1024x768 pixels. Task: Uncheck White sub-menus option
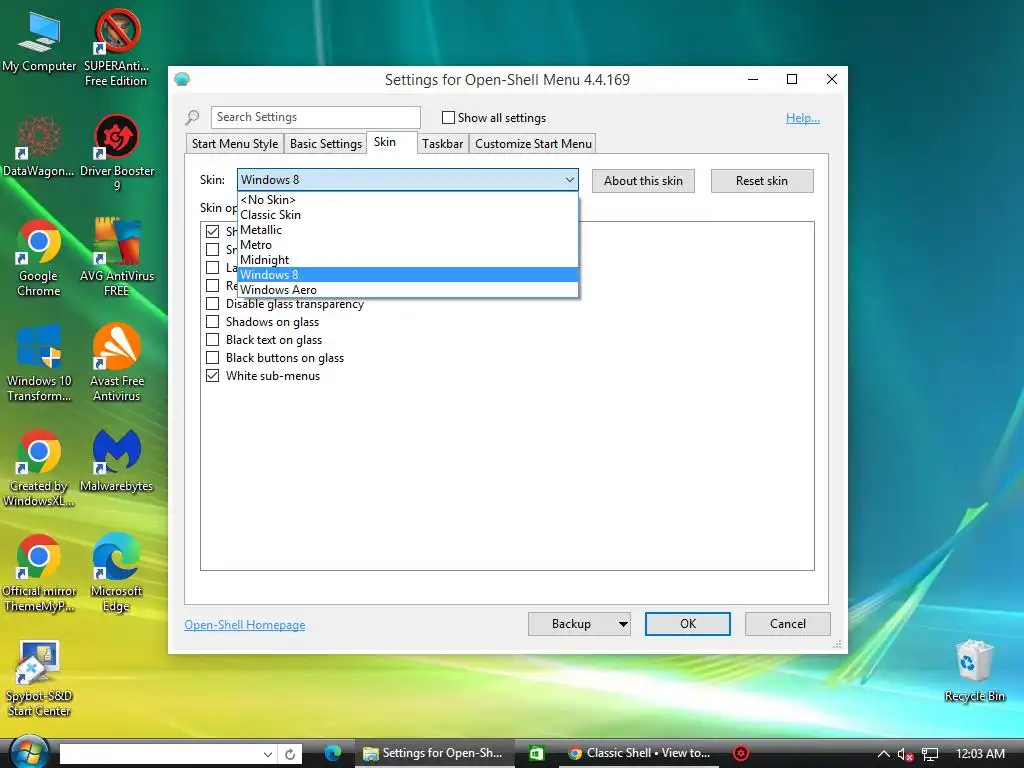point(212,376)
